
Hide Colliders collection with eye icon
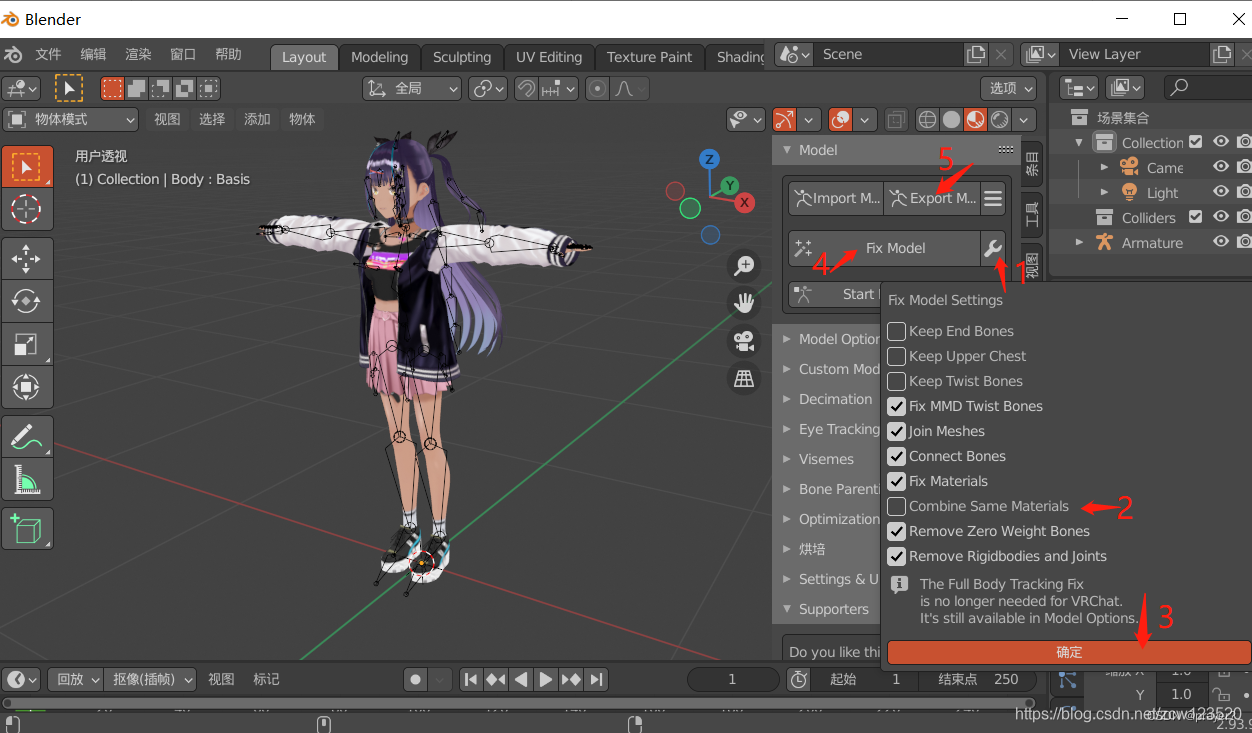point(1221,217)
